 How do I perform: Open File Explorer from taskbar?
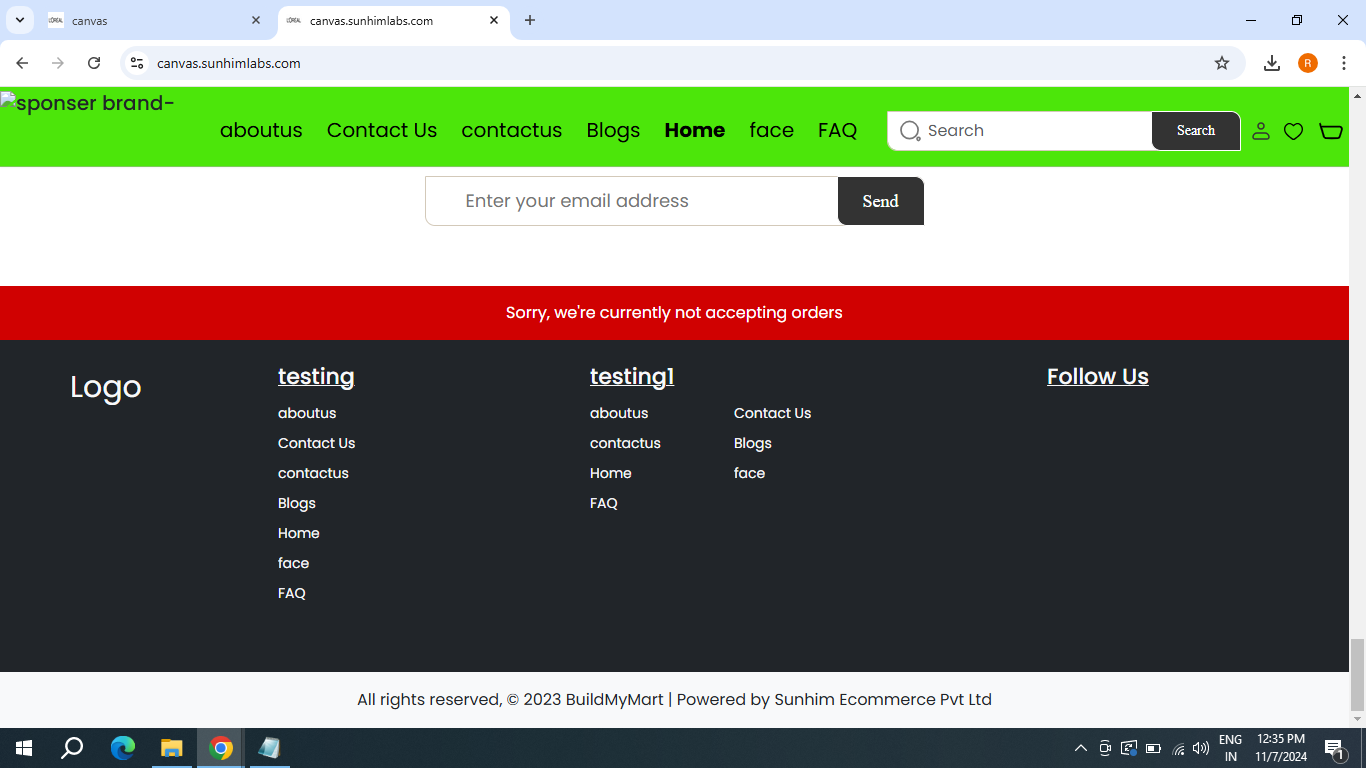172,748
